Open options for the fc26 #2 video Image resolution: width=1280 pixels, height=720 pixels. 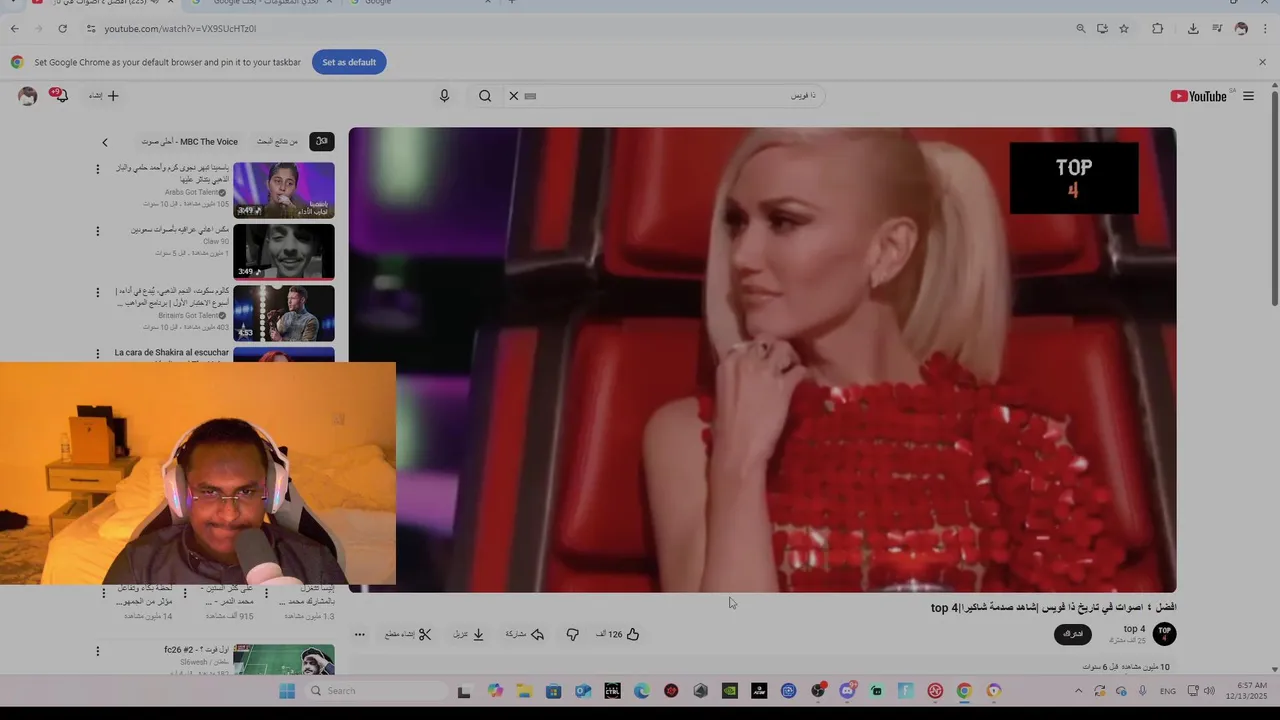coord(97,651)
